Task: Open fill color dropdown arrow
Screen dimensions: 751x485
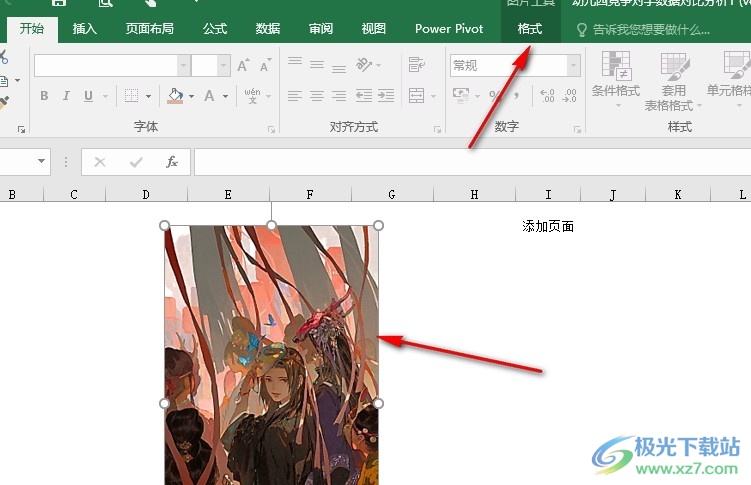Action: 192,96
